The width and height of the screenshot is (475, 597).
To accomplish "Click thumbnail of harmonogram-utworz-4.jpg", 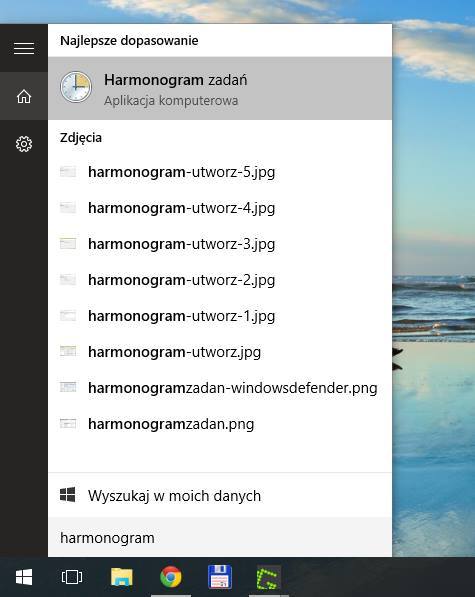I will [68, 208].
